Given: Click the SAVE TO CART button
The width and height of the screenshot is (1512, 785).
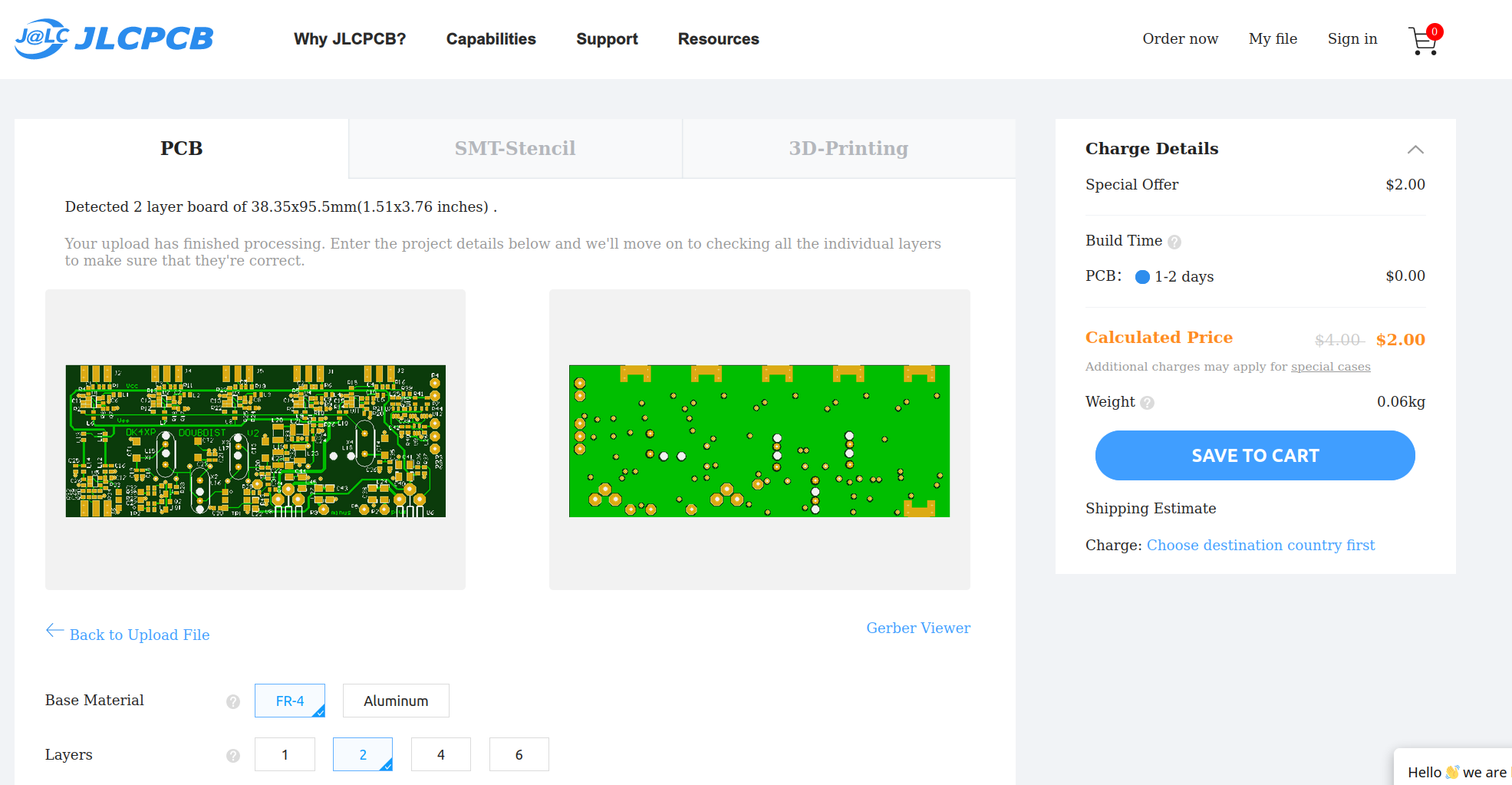Looking at the screenshot, I should [1255, 455].
